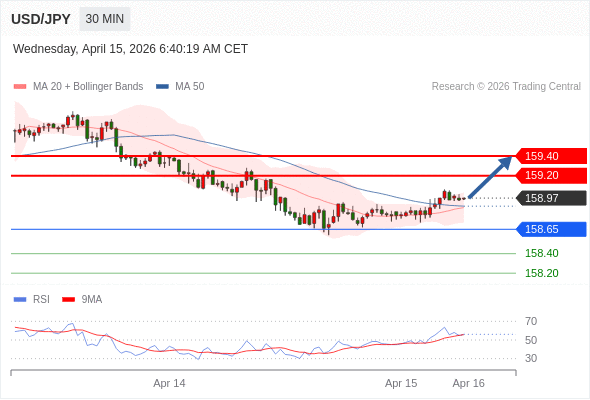Click the MA 20 + Bollinger Bands legend swatch

pos(20,87)
